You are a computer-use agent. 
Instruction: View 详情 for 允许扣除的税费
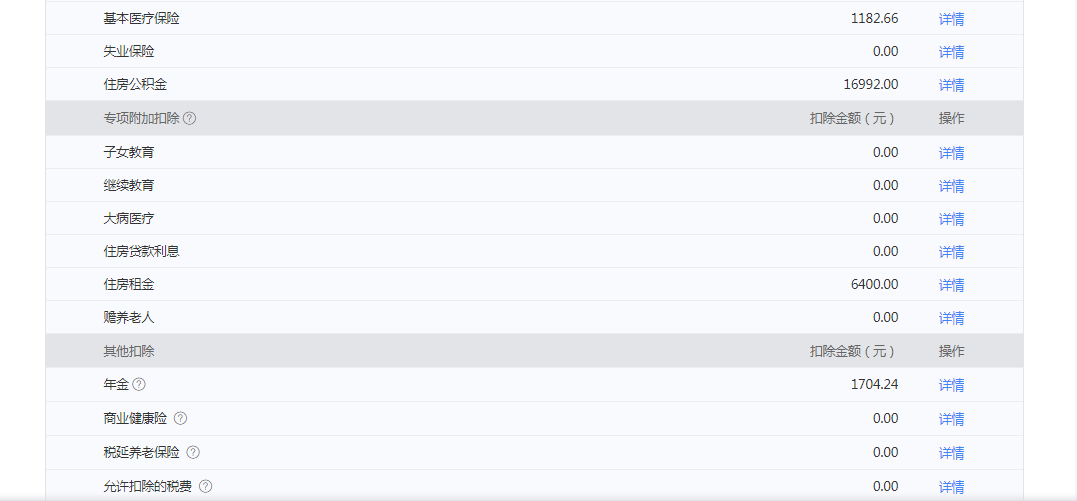click(x=951, y=487)
